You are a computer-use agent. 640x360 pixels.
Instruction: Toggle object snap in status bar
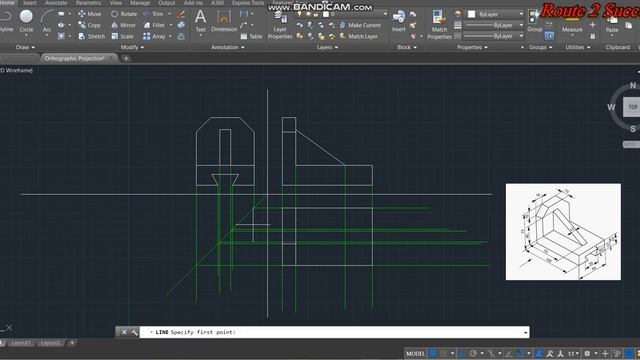tap(520, 353)
